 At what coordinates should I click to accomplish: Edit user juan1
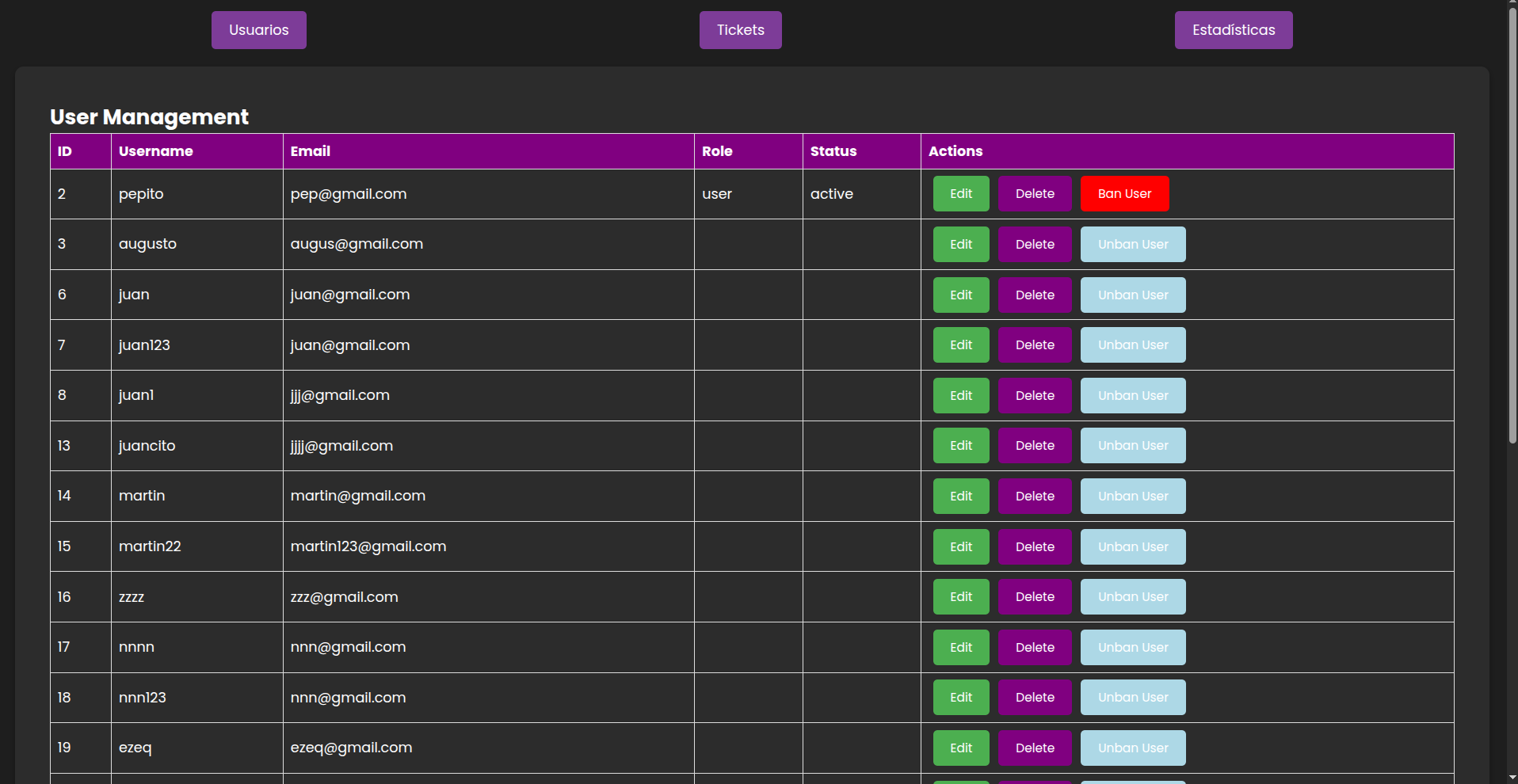pyautogui.click(x=961, y=395)
